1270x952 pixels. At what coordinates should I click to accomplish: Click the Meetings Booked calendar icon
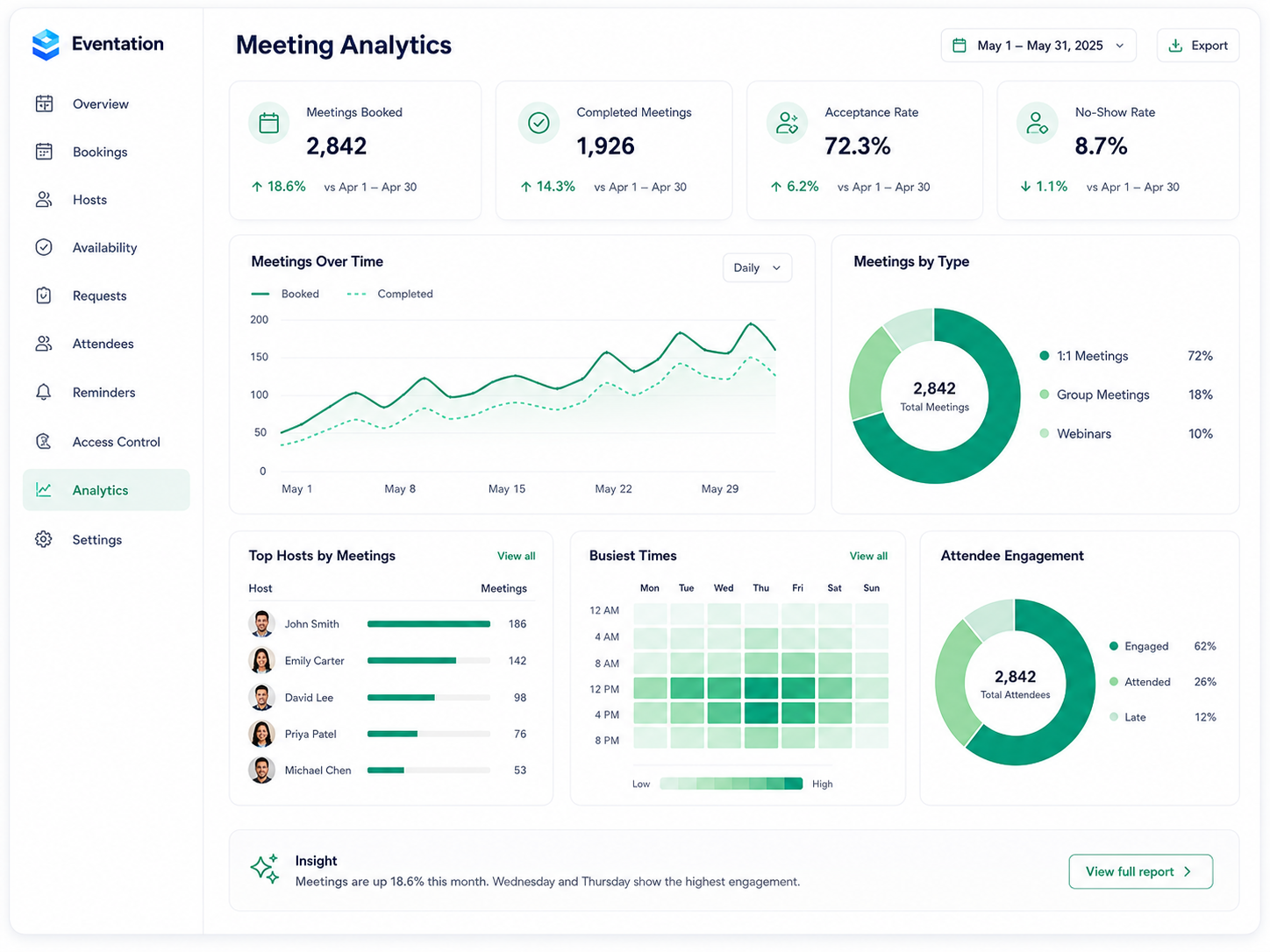[x=269, y=123]
